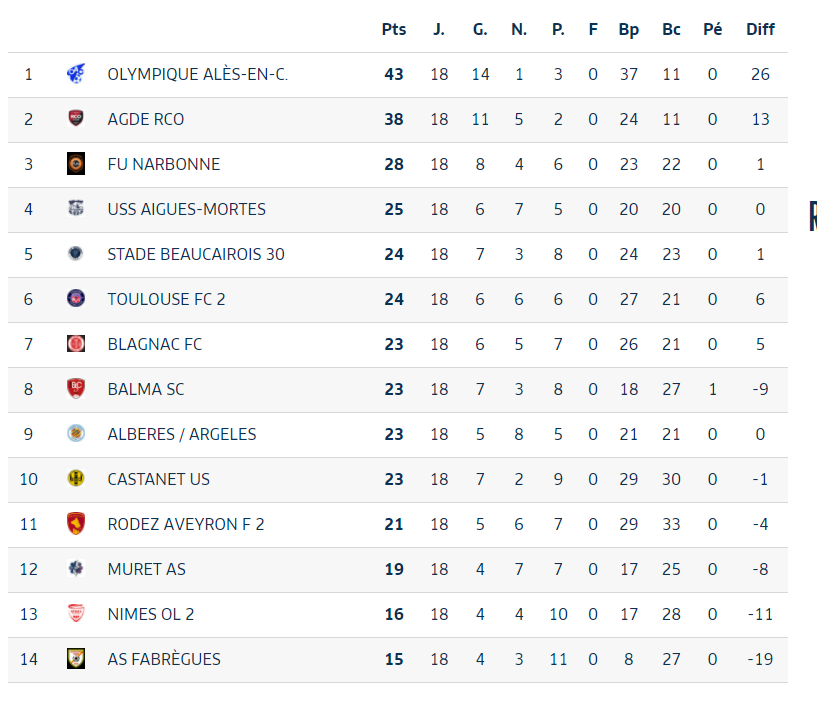Select the J. matches played header
This screenshot has width=817, height=704.
click(439, 29)
